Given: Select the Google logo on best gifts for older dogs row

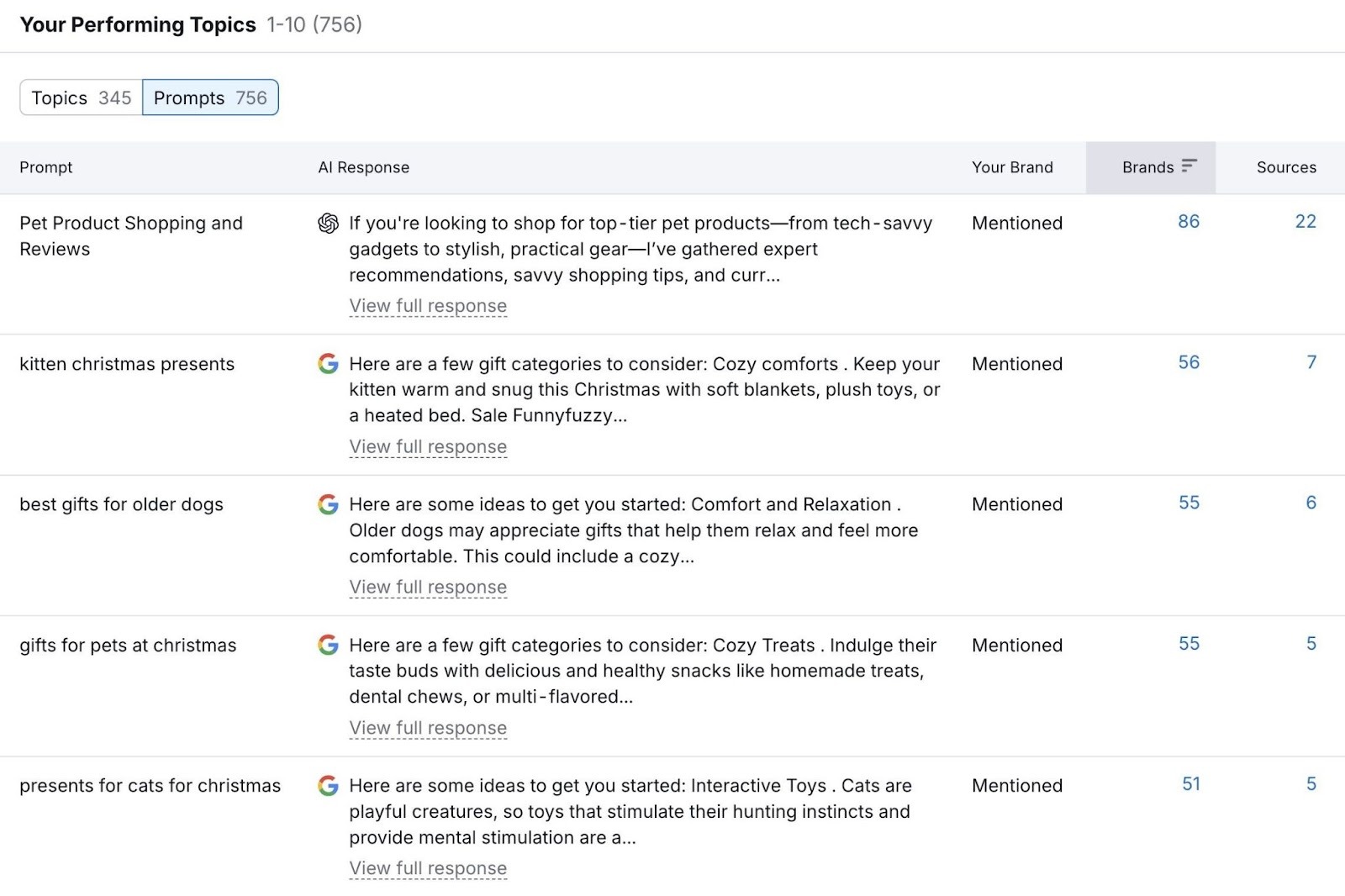Looking at the screenshot, I should coord(328,505).
